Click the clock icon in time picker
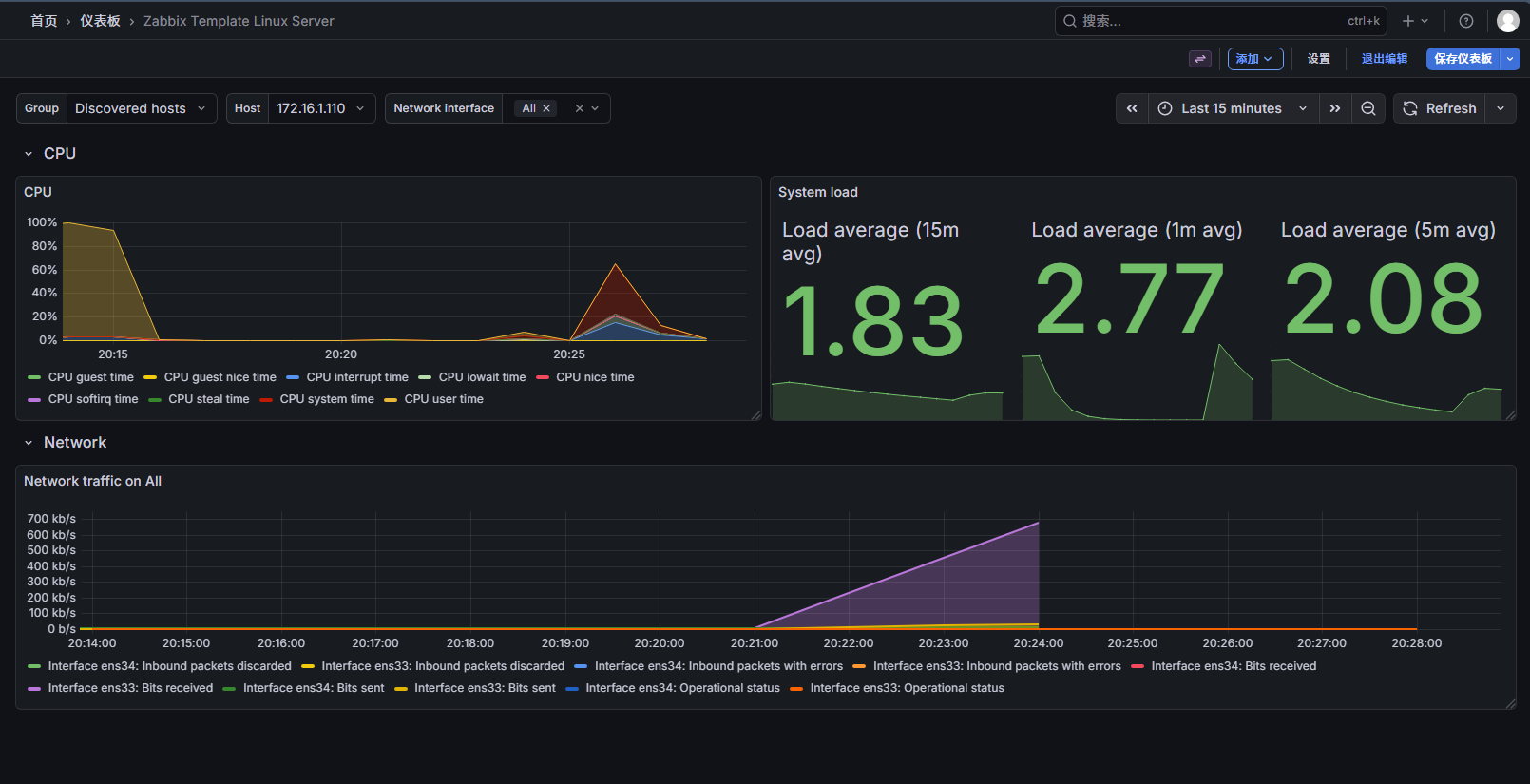 click(1165, 108)
